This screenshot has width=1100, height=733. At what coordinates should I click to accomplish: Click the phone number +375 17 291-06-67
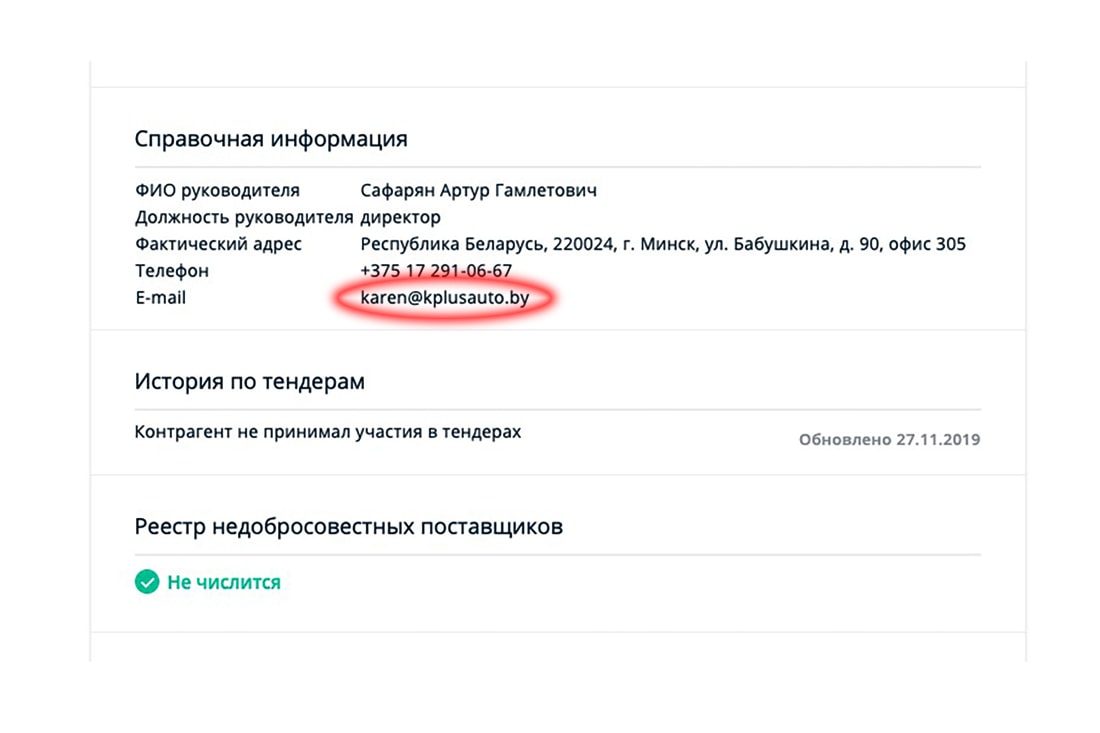pyautogui.click(x=436, y=271)
